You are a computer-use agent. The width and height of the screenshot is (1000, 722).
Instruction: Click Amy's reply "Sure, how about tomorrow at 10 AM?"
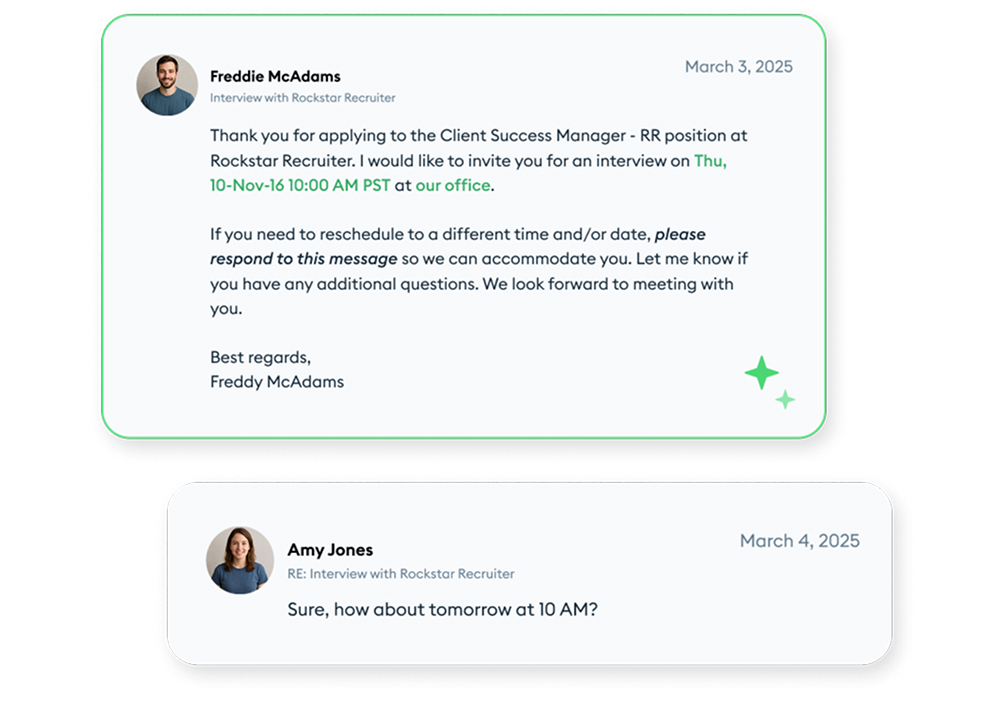[x=442, y=609]
